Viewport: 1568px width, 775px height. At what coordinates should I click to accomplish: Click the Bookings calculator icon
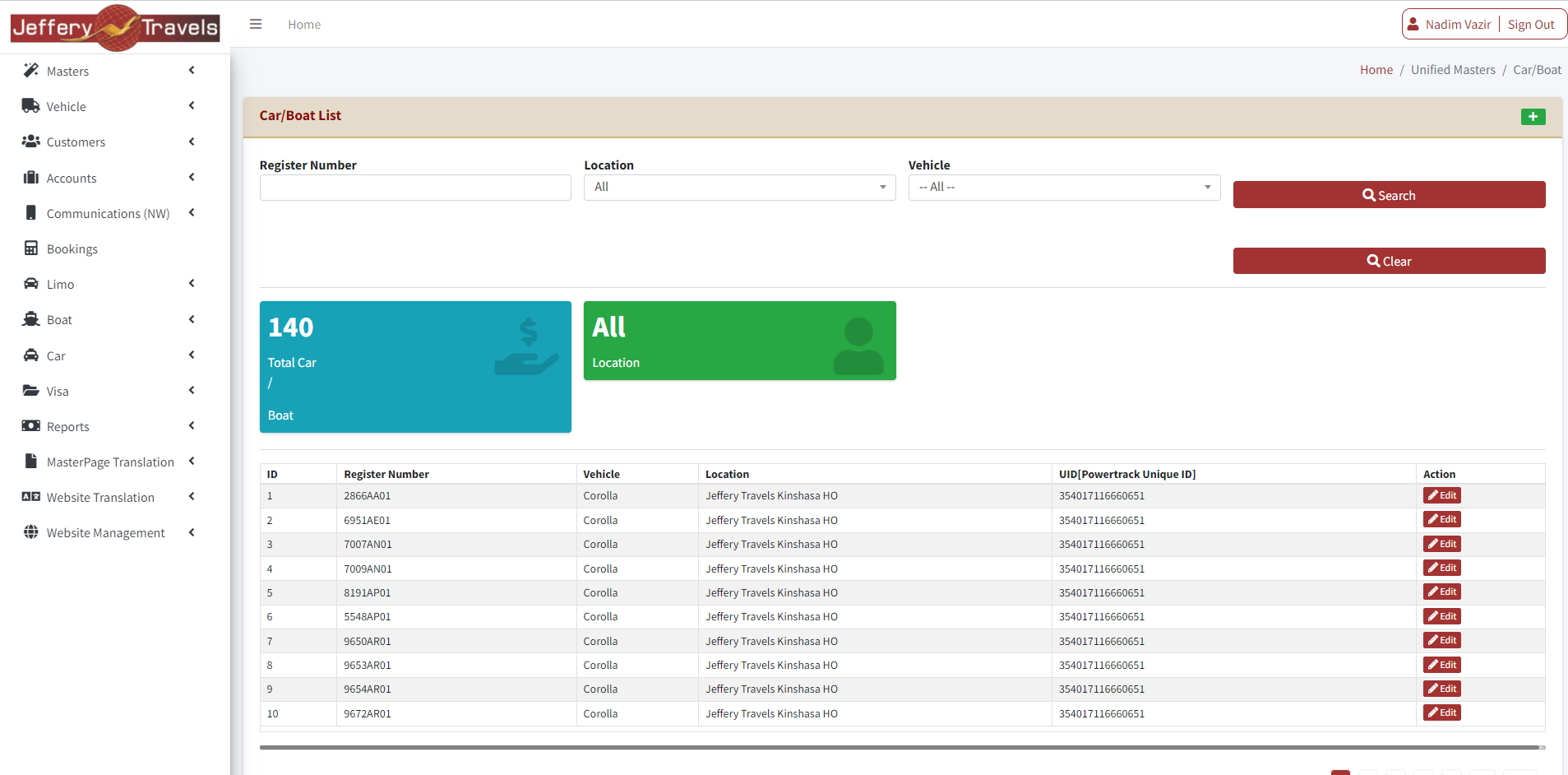[31, 248]
